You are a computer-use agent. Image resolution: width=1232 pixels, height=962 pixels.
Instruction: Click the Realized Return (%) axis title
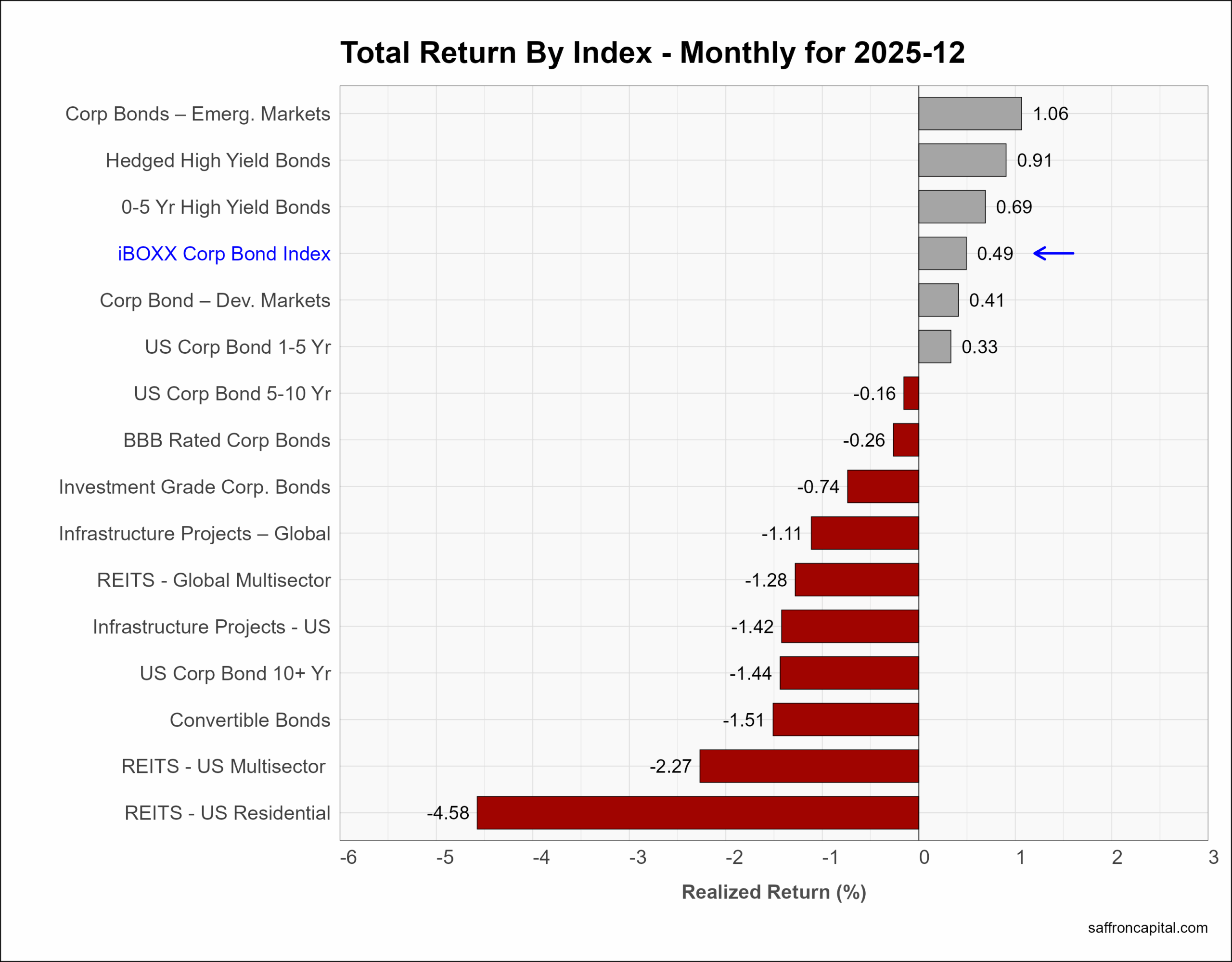[x=773, y=892]
